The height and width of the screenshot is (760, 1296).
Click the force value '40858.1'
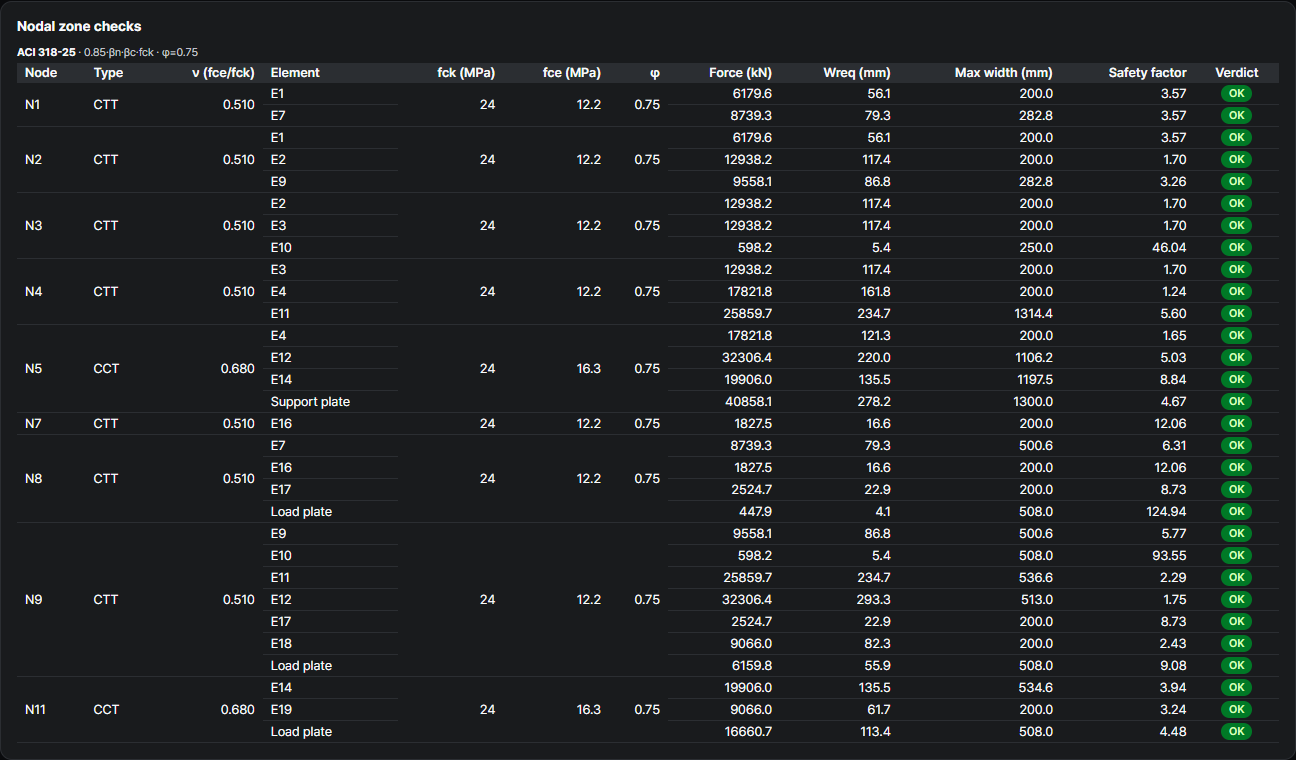tap(749, 401)
